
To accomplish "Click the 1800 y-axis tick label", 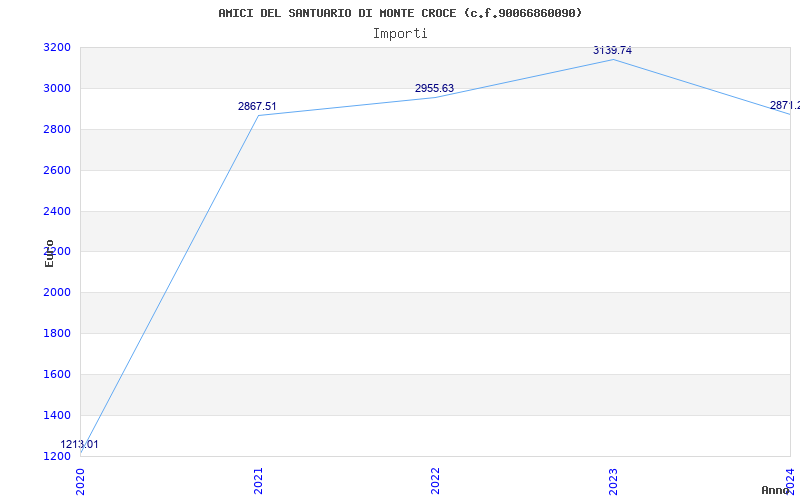I will pyautogui.click(x=56, y=334).
